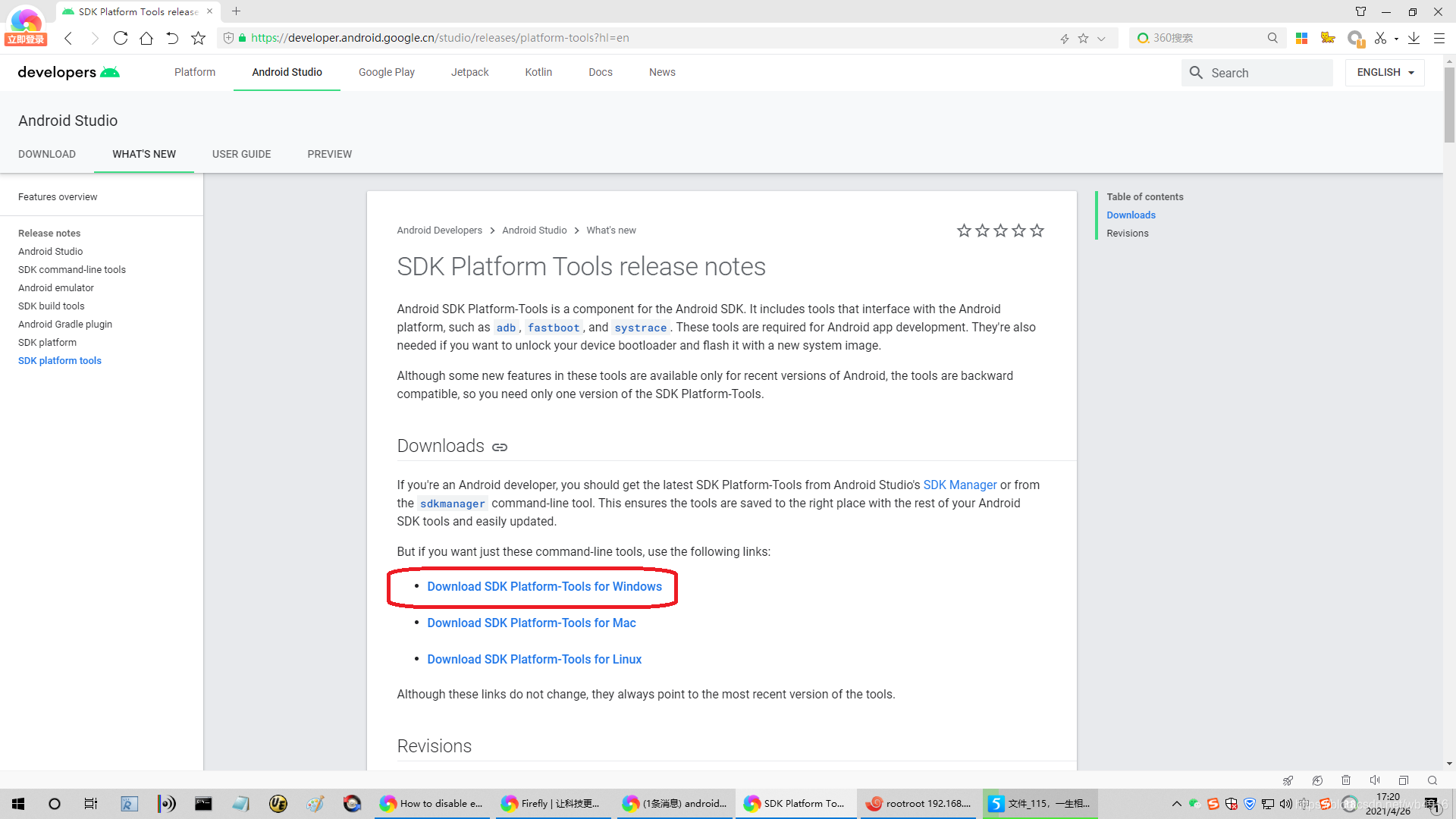Click the undo/restore closed tab icon
The image size is (1456, 819).
pos(172,38)
